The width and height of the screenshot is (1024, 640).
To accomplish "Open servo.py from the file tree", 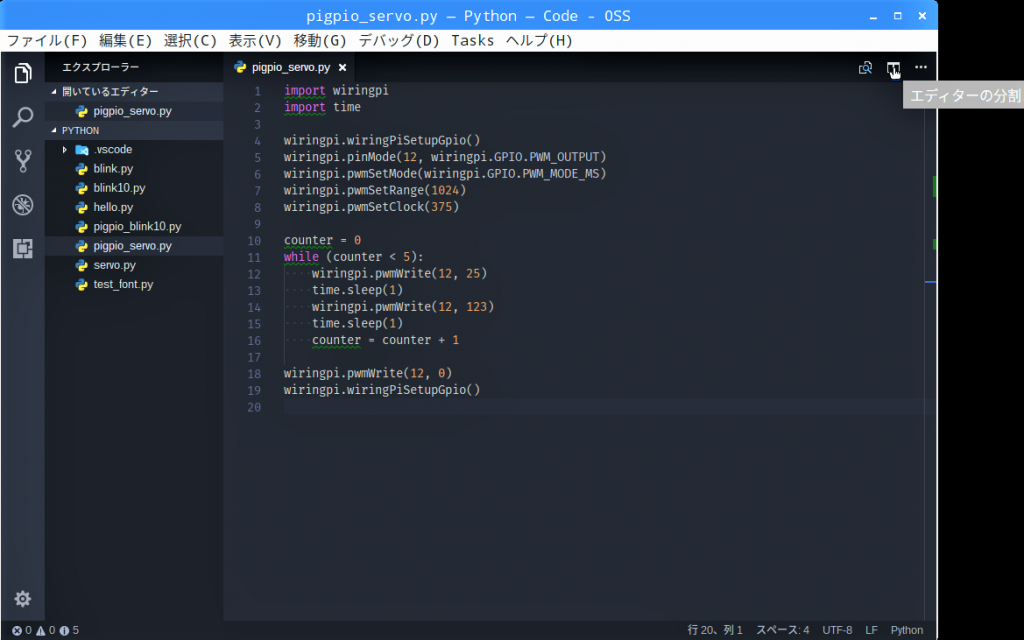I will (114, 265).
